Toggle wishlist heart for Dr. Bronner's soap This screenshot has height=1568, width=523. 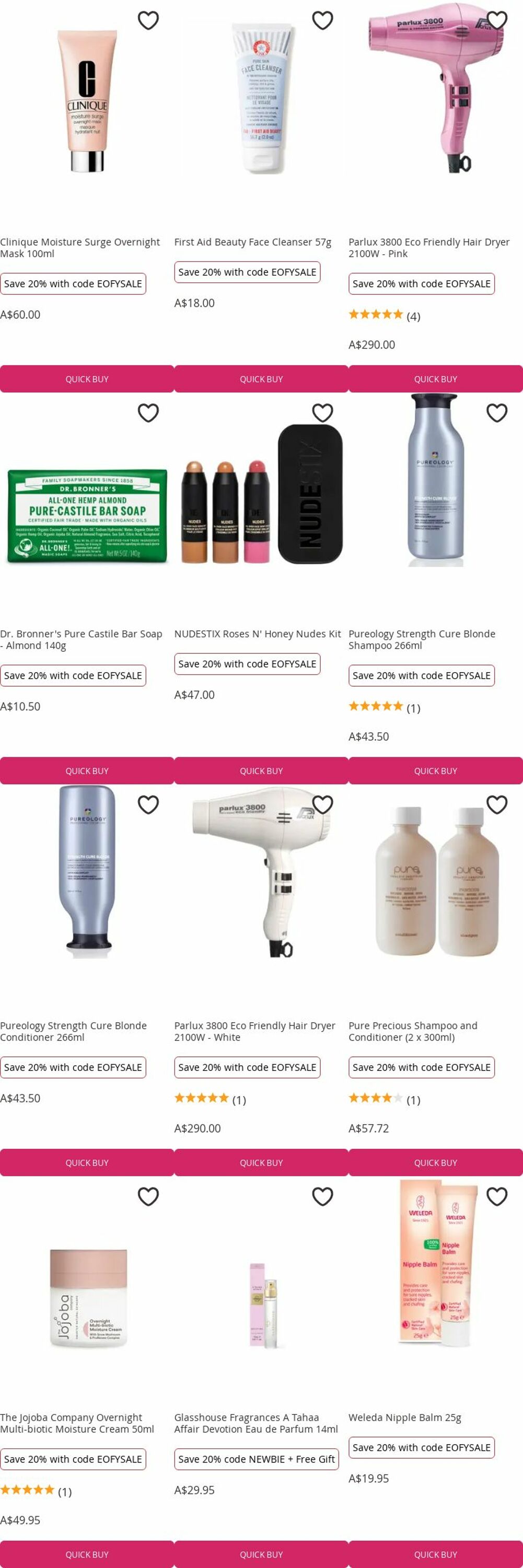coord(148,413)
